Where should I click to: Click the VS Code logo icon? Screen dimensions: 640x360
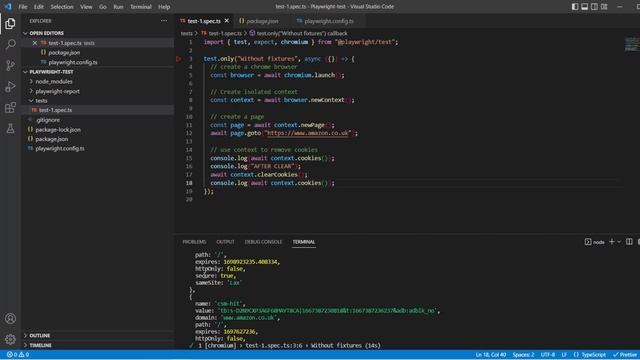8,7
